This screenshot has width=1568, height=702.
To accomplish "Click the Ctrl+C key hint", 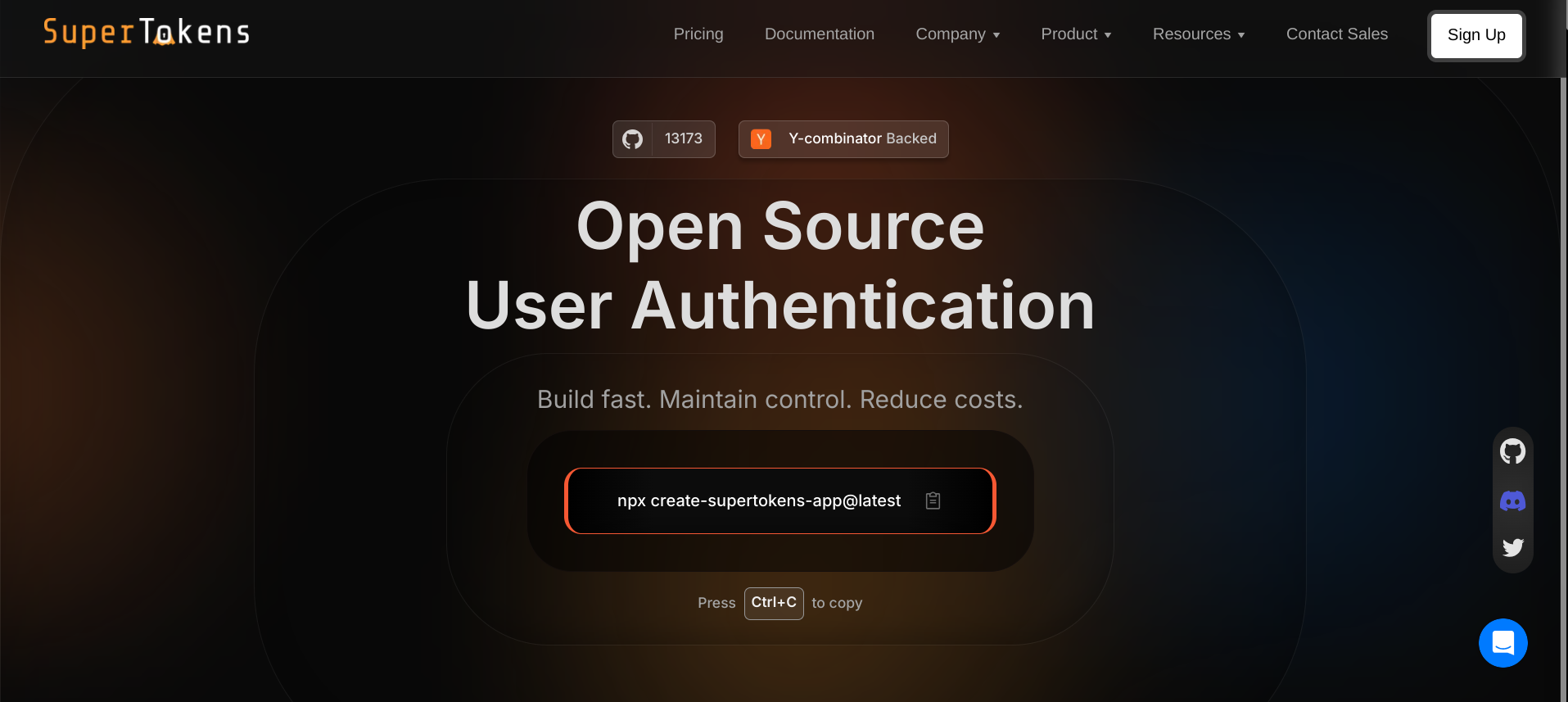I will coord(774,603).
